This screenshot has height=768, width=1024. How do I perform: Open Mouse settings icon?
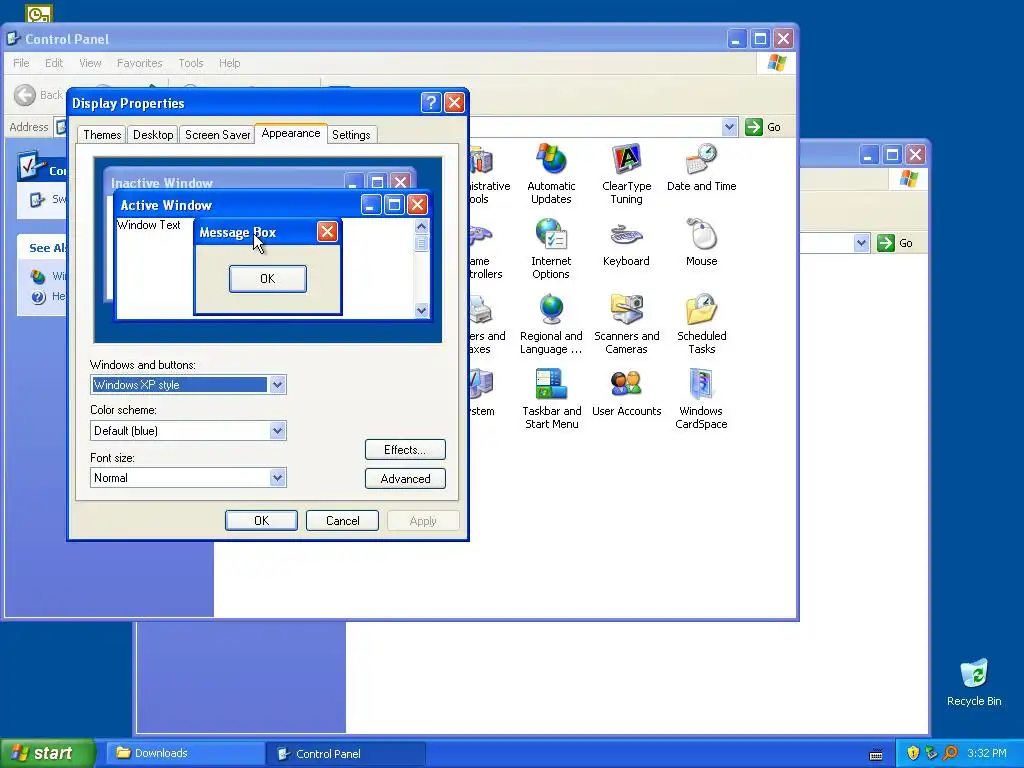[701, 242]
